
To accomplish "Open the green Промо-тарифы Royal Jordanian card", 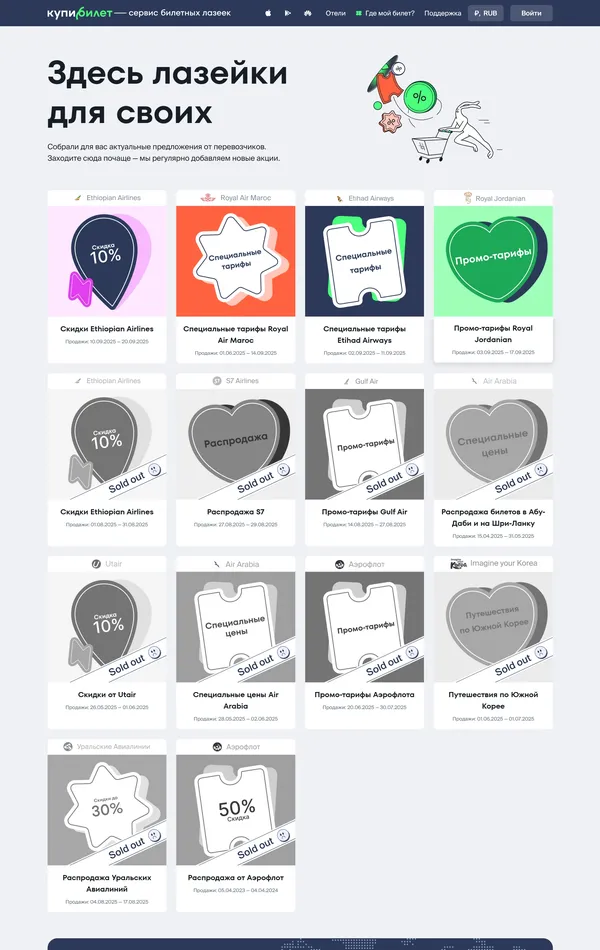I will click(493, 277).
